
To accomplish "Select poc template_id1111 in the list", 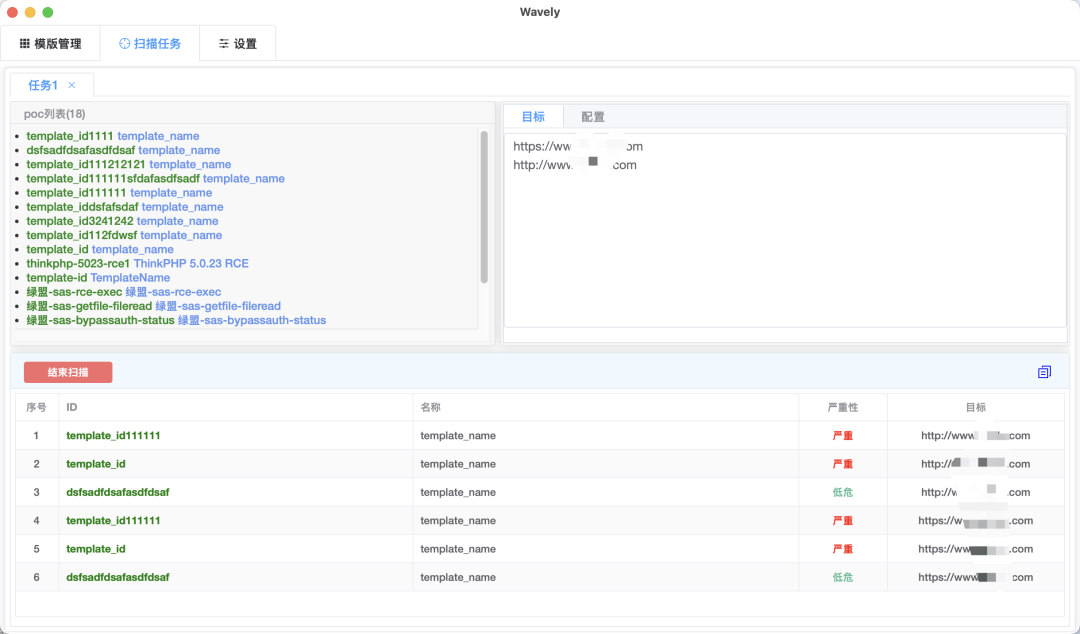I will tap(113, 136).
